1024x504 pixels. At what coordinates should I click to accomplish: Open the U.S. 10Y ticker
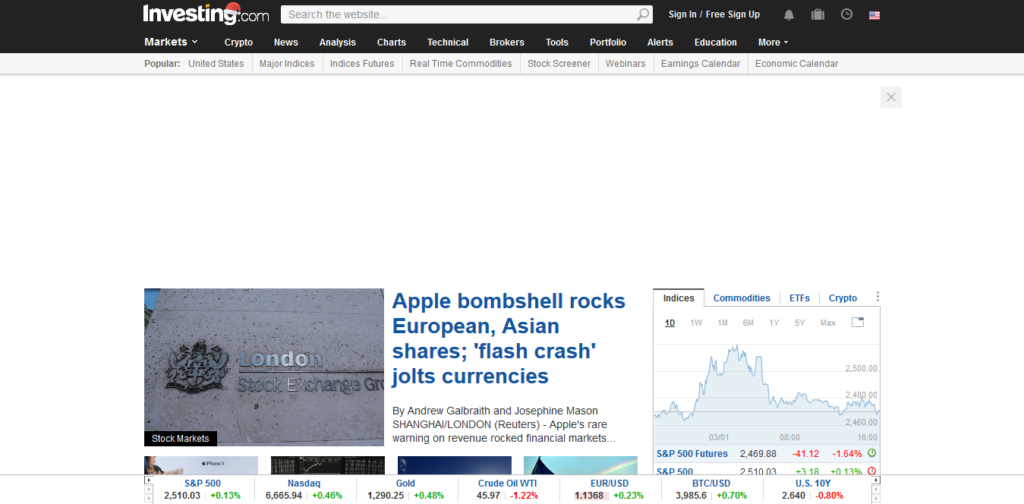point(812,483)
